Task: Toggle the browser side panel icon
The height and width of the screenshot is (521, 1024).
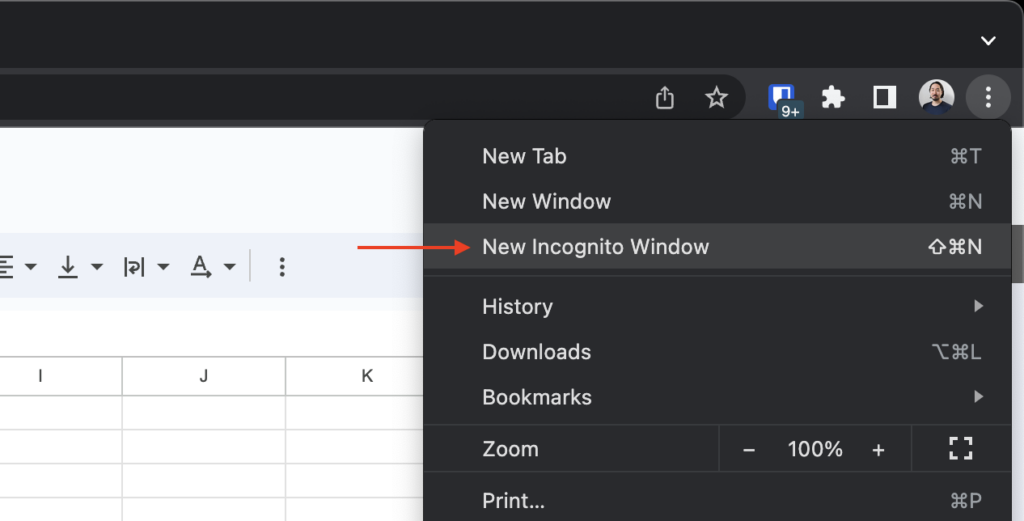Action: coord(884,97)
